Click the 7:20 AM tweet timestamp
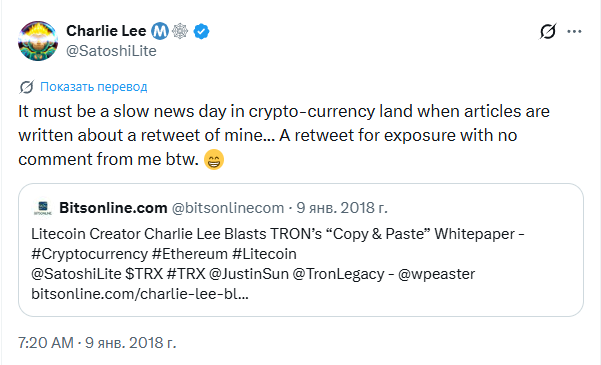The height and width of the screenshot is (365, 601). (46, 343)
